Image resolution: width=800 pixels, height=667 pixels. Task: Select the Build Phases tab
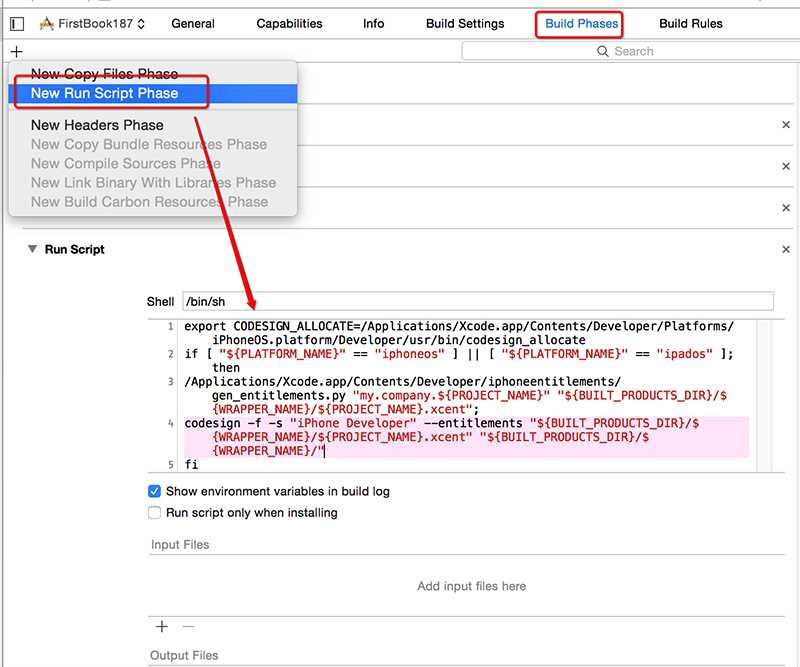(581, 23)
